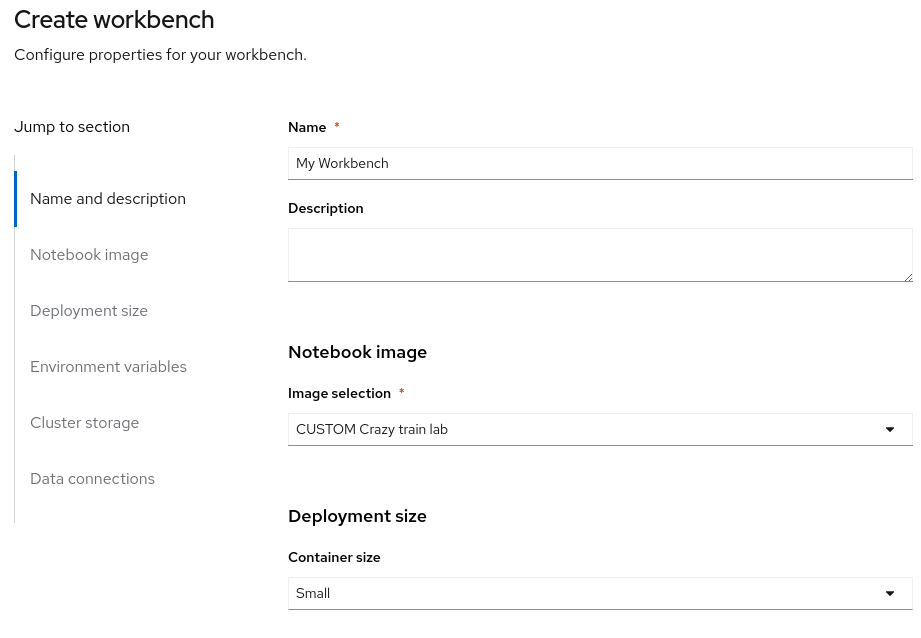Click the Name field label

coord(307,127)
